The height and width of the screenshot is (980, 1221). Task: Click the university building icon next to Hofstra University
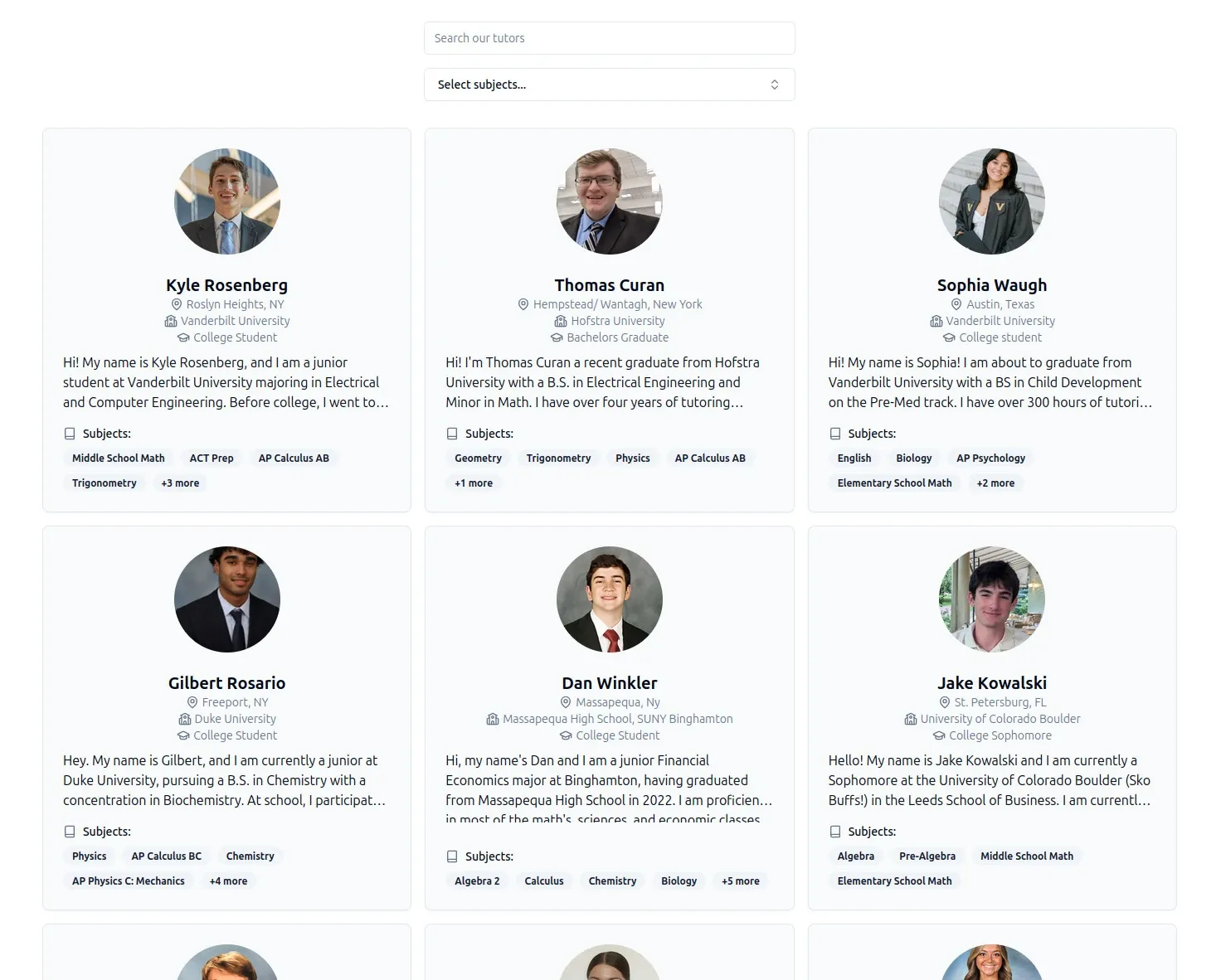(x=561, y=321)
